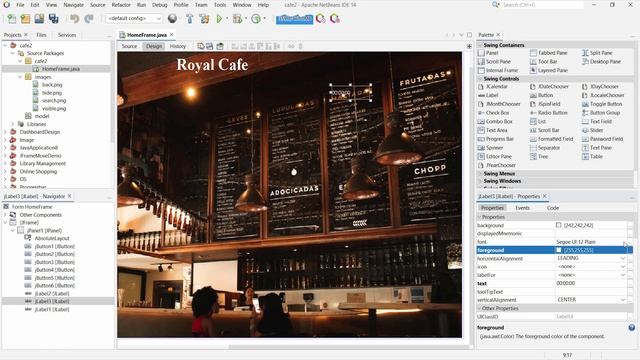This screenshot has height=360, width=640.
Task: Click the Connection Mode icon in designer
Action: pos(210,46)
